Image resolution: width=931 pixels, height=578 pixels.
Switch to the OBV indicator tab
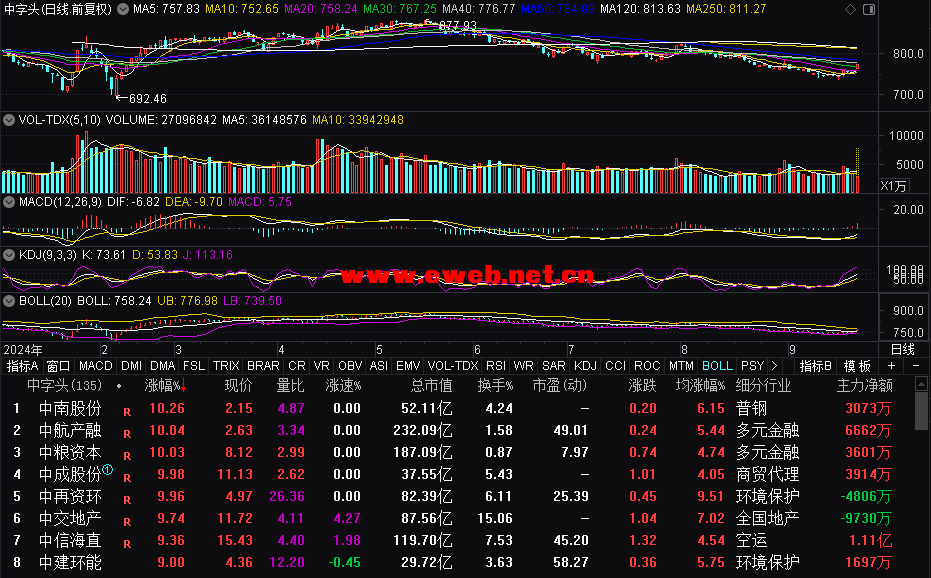350,366
